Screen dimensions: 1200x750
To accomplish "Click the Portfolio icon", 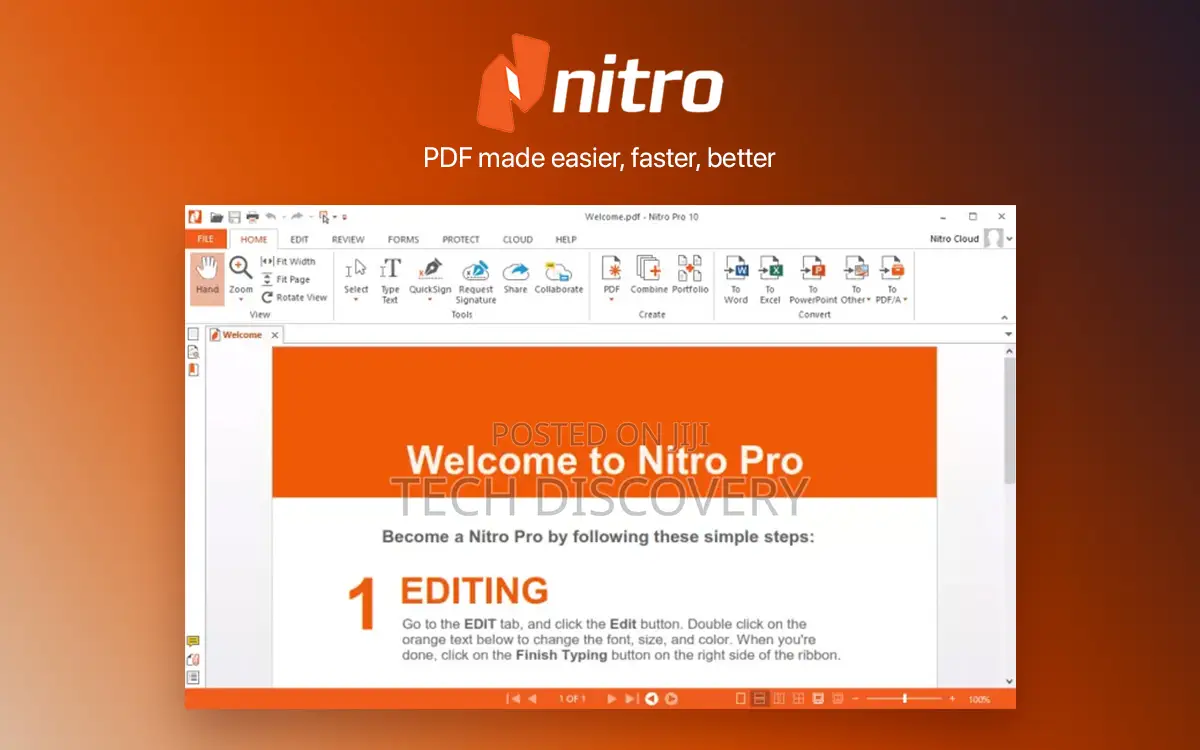I will tap(690, 268).
